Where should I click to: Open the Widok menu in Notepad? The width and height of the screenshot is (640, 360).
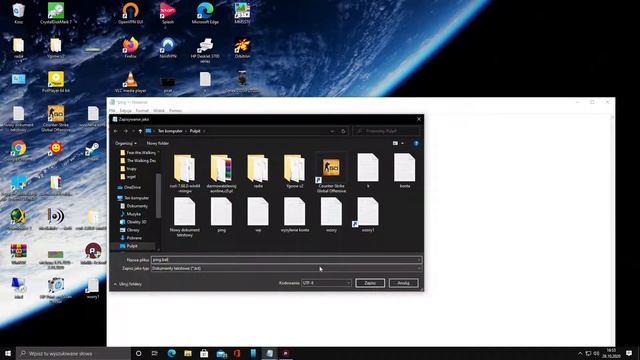[x=159, y=111]
